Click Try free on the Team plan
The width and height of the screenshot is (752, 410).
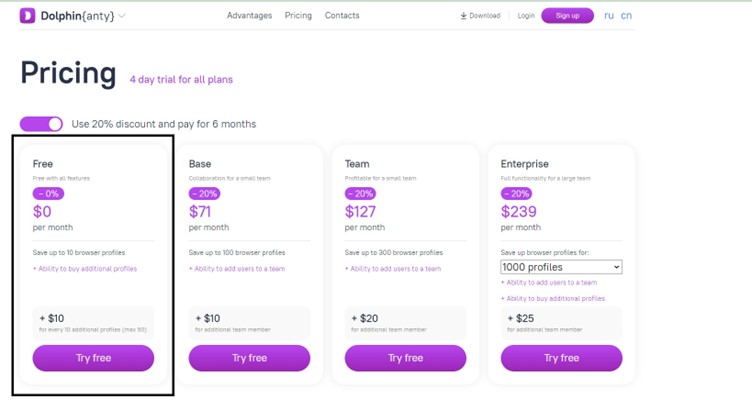[x=405, y=358]
